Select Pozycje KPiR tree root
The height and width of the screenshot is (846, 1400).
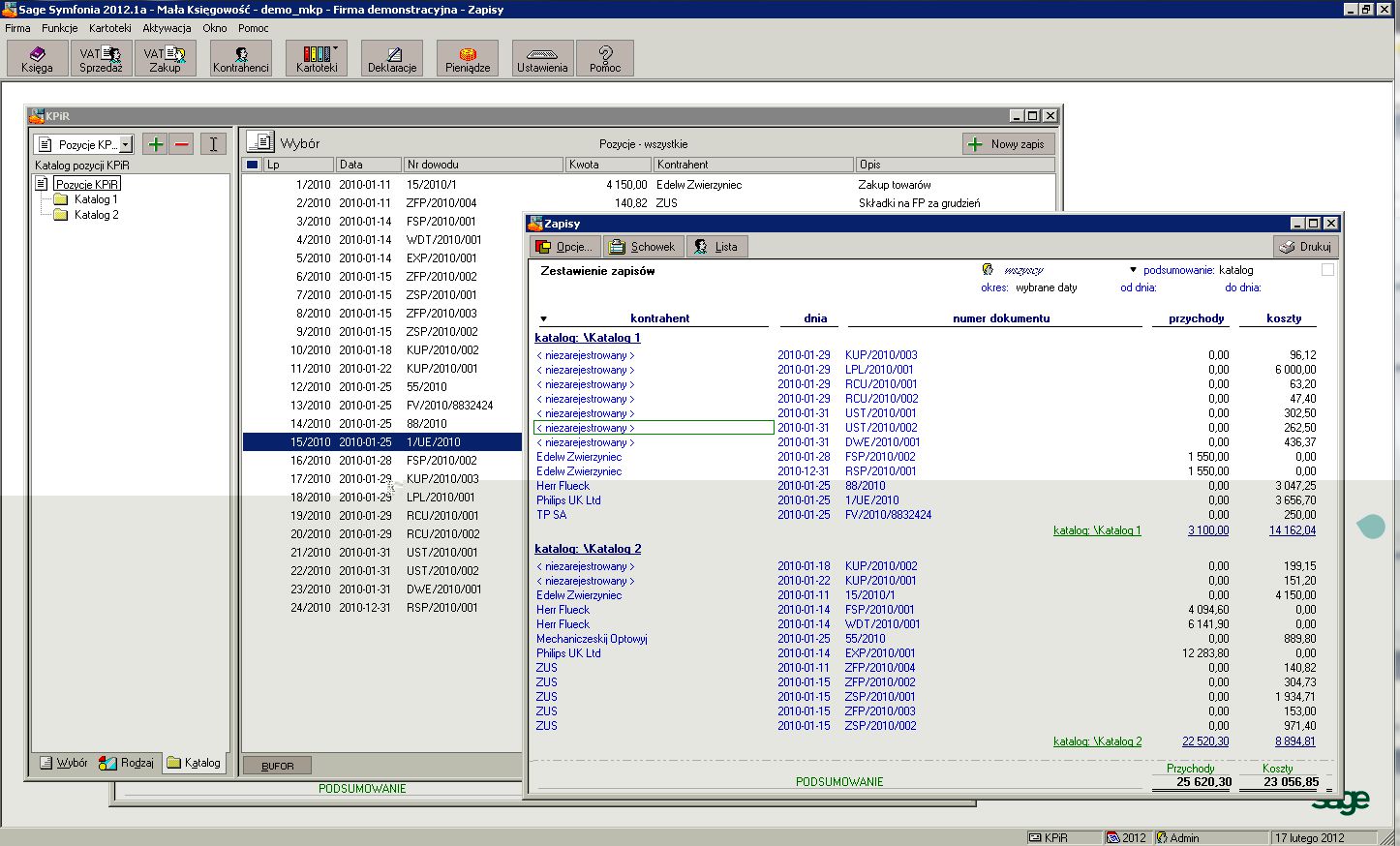(87, 184)
